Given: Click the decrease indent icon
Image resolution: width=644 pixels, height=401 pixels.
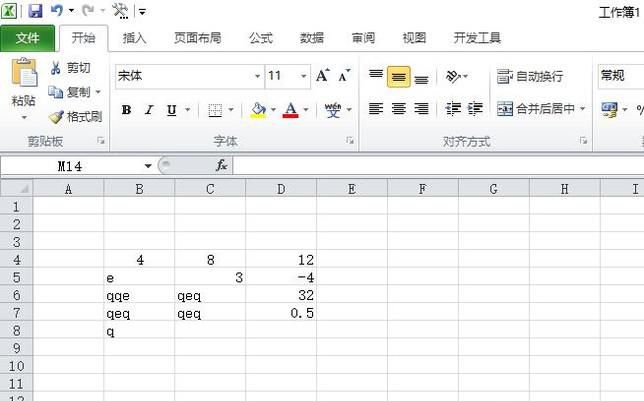Looking at the screenshot, I should point(453,109).
